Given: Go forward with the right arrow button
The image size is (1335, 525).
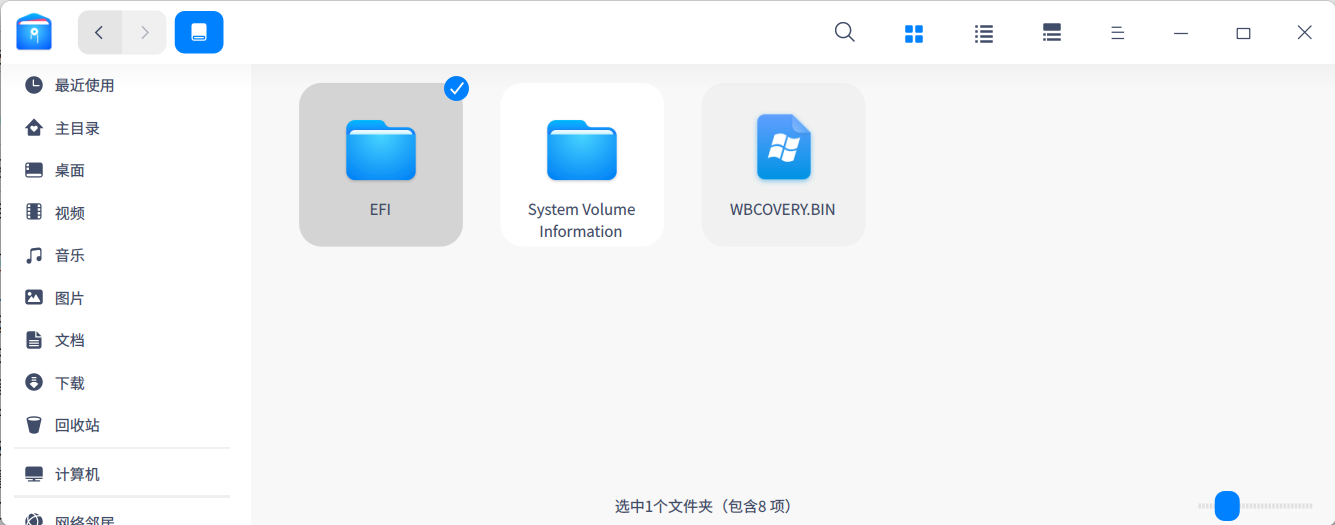Looking at the screenshot, I should [145, 32].
